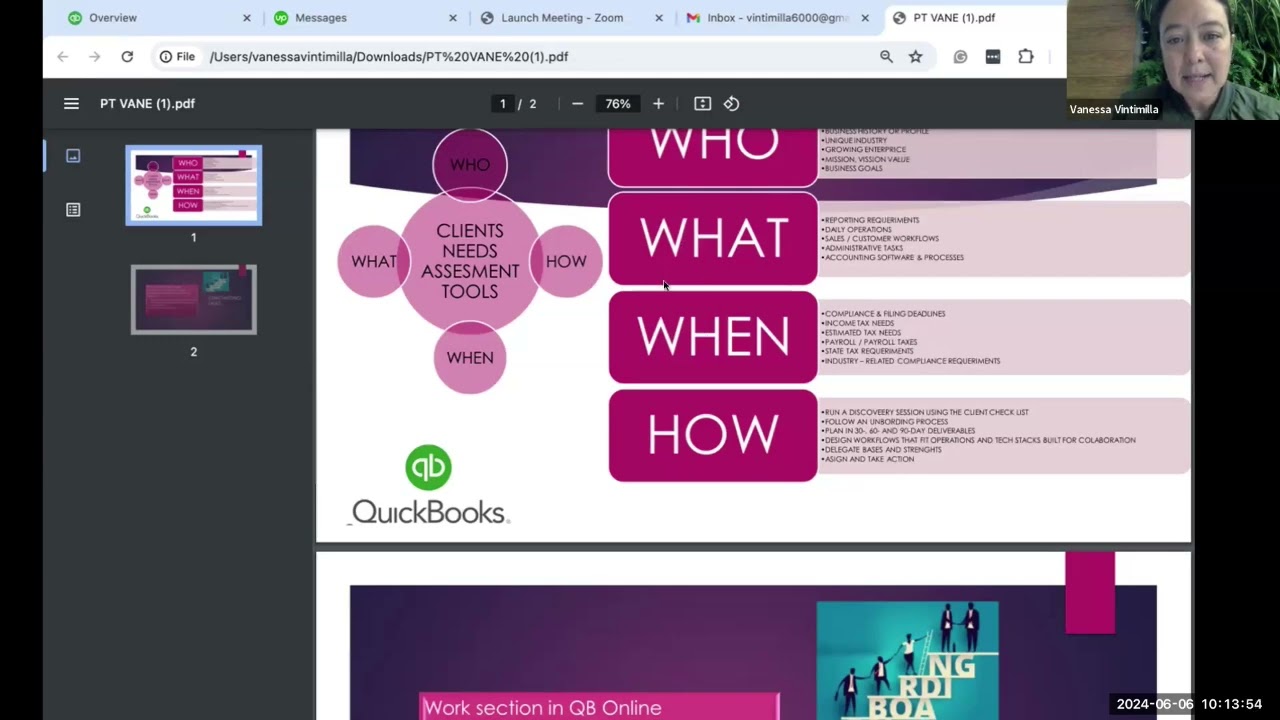Open the Extensions puzzle icon
This screenshot has width=1280, height=720.
point(1025,57)
